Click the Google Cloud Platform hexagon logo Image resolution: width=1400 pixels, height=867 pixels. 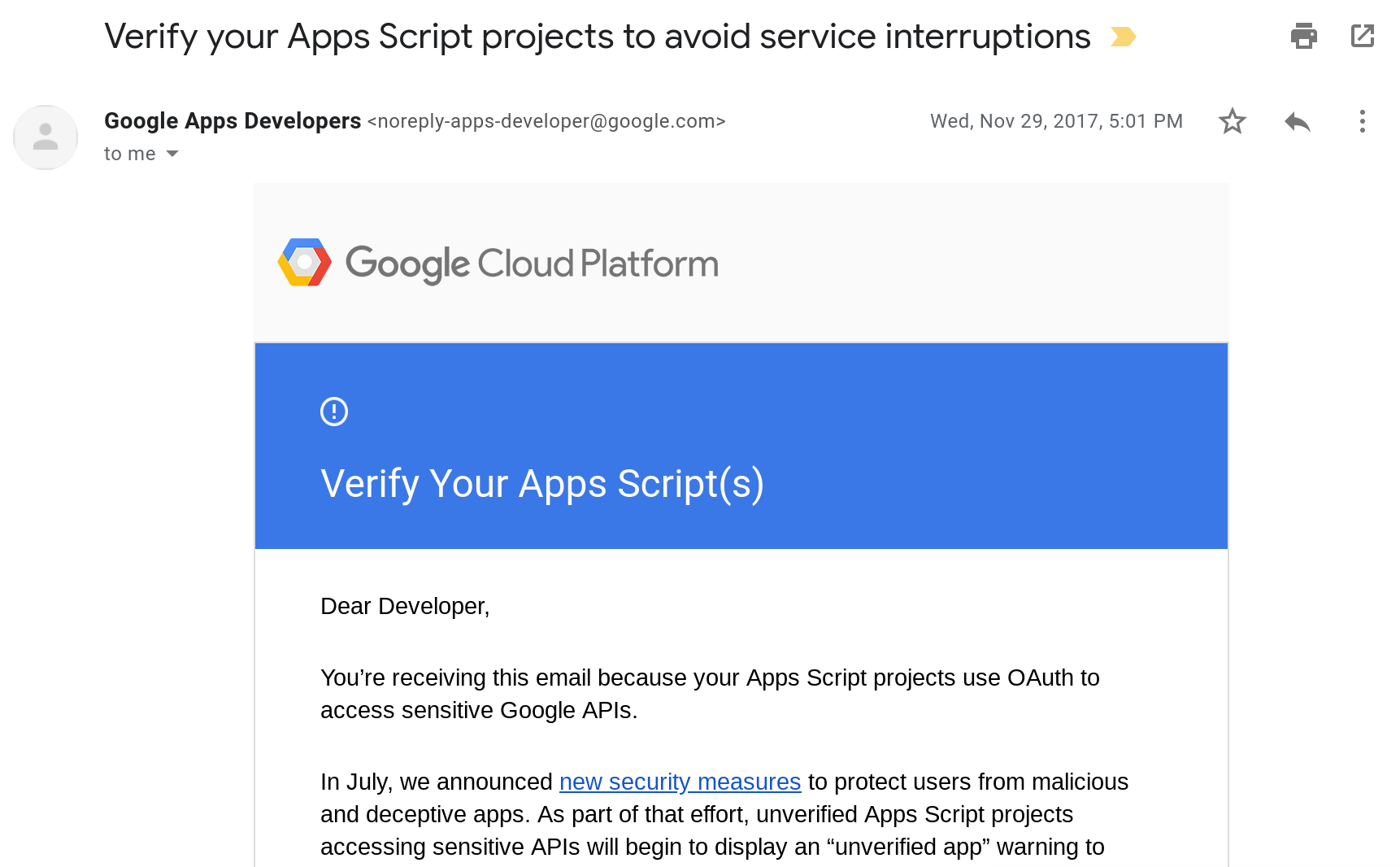click(x=305, y=263)
